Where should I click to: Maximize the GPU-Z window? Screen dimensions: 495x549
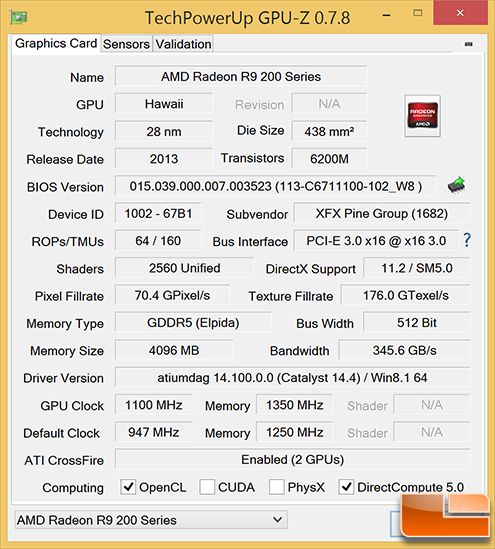point(418,13)
